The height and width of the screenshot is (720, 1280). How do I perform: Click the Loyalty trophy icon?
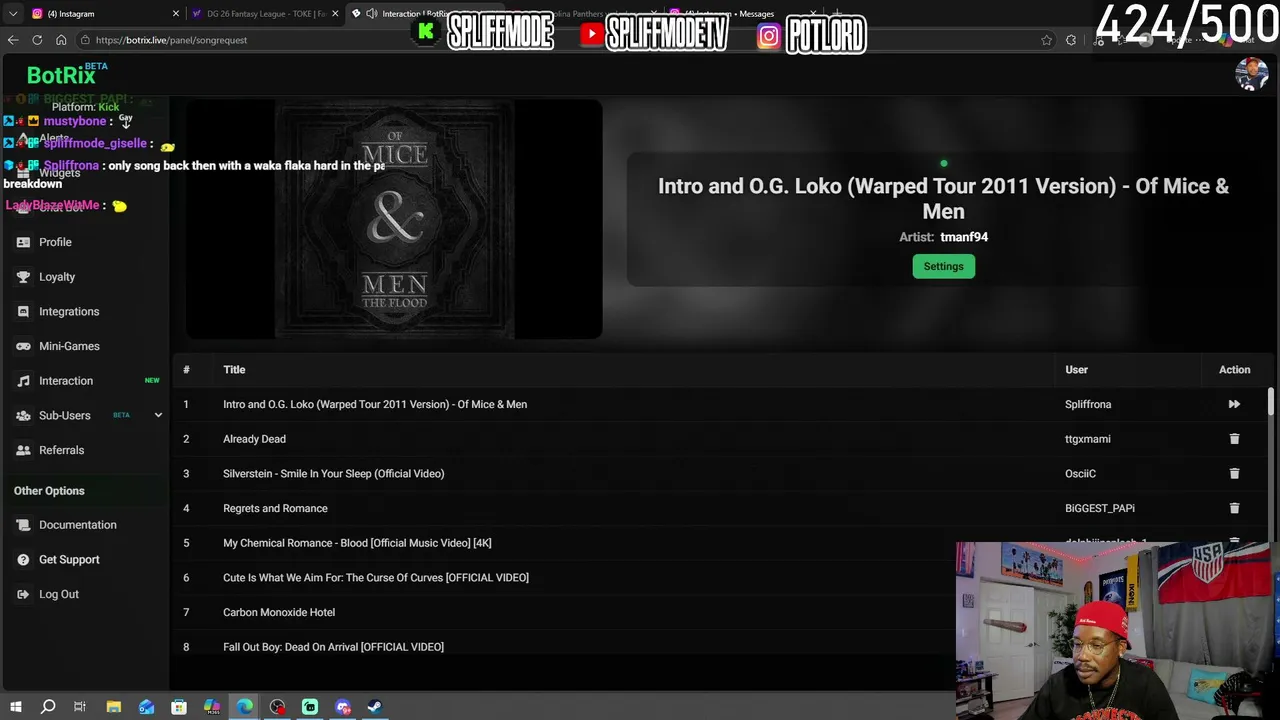coord(23,277)
